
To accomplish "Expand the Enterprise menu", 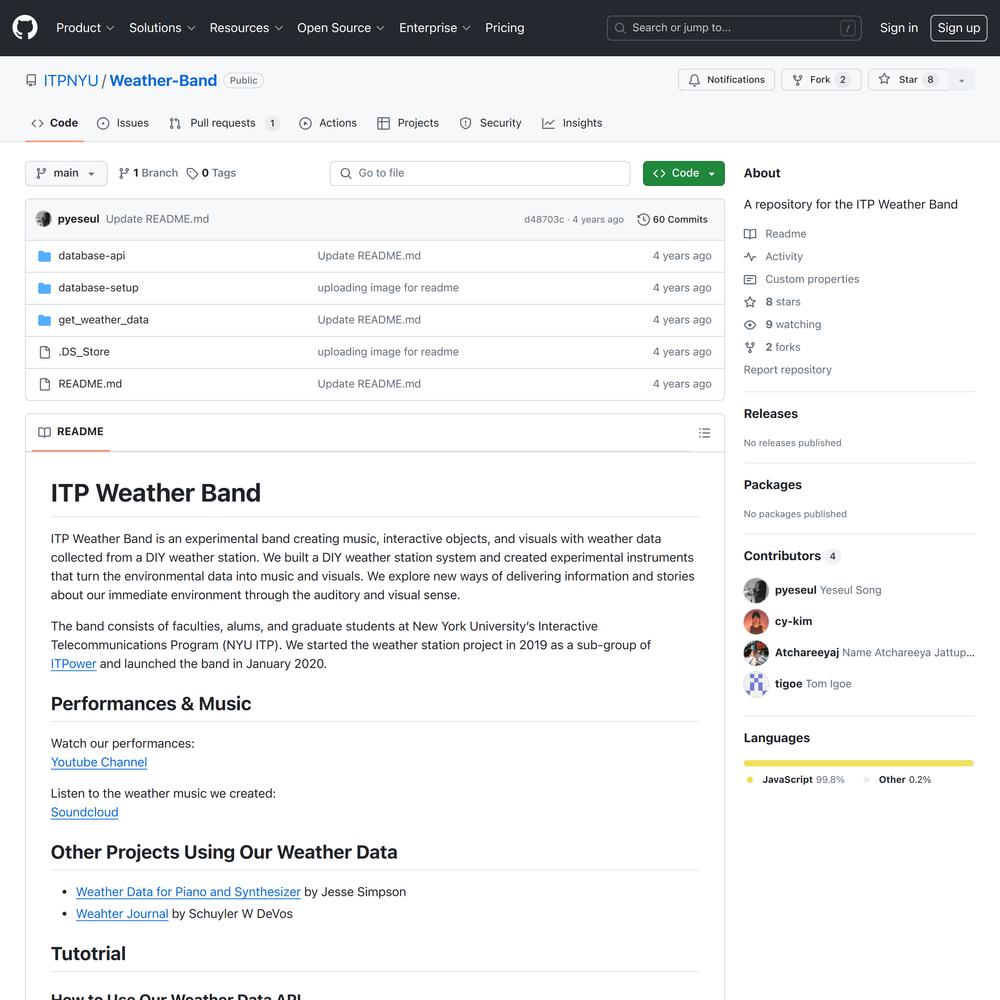I will point(434,27).
